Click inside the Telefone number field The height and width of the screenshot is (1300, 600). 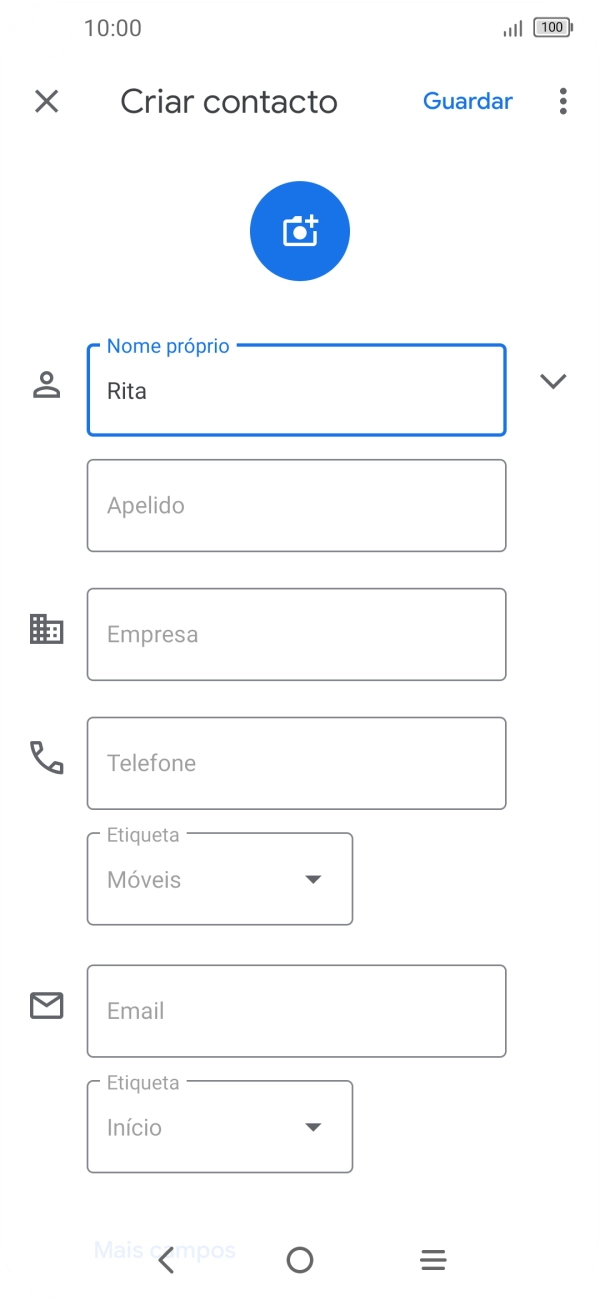point(296,762)
